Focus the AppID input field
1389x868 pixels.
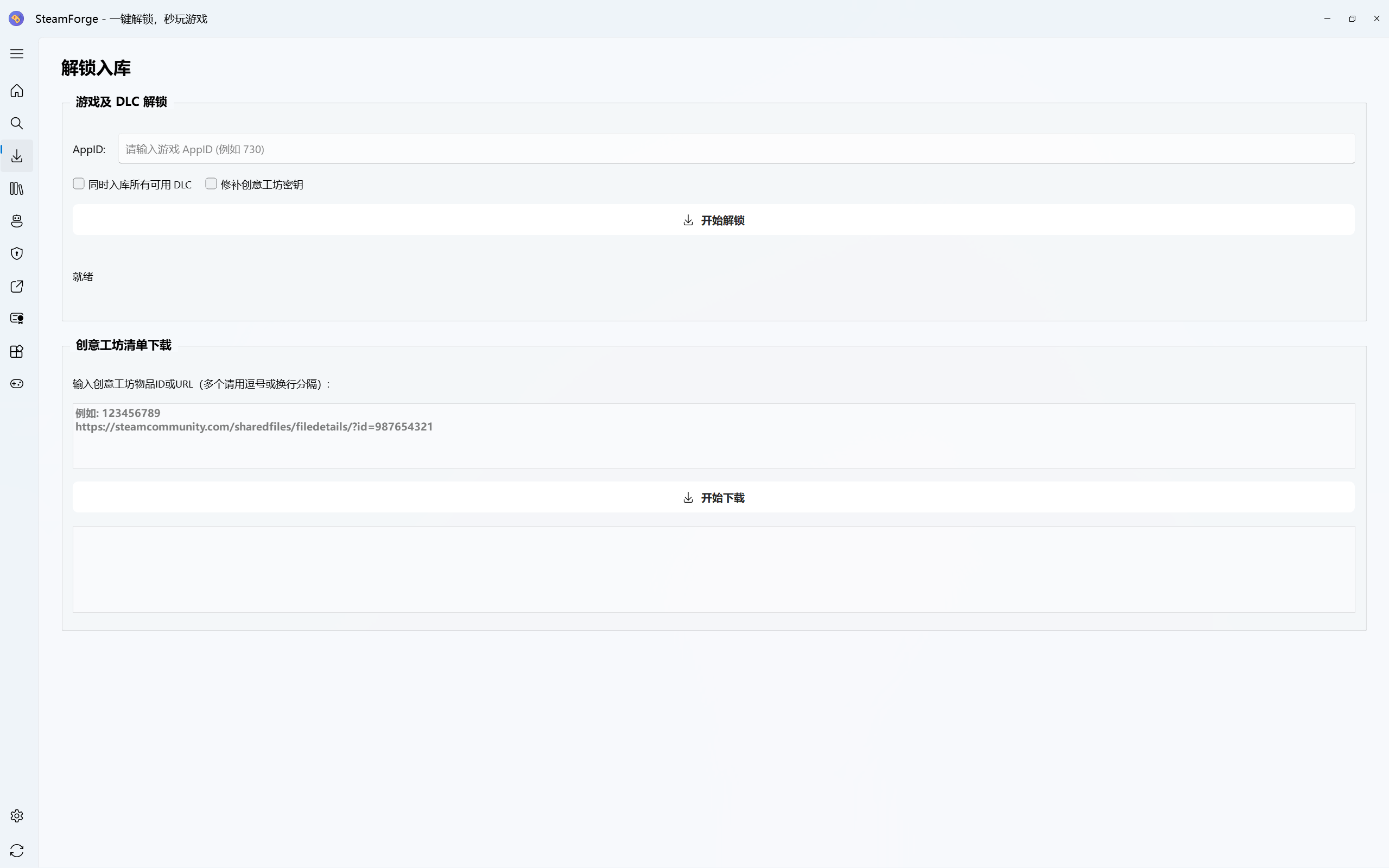tap(736, 149)
